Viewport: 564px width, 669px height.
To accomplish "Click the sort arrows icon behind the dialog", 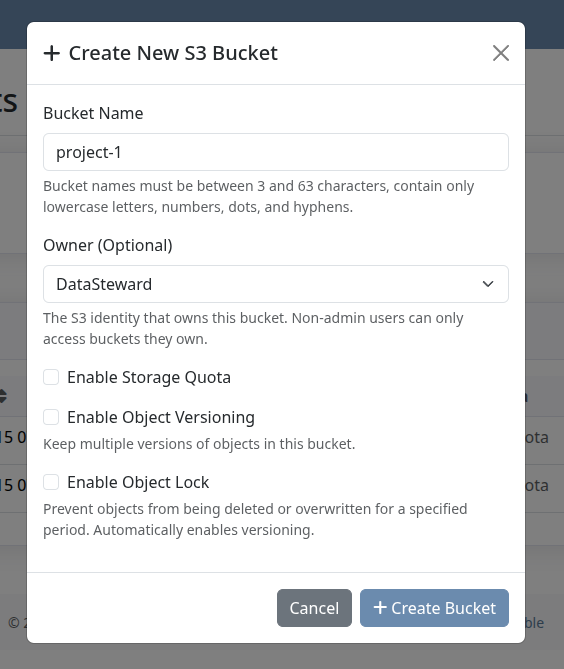I will (x=3, y=396).
